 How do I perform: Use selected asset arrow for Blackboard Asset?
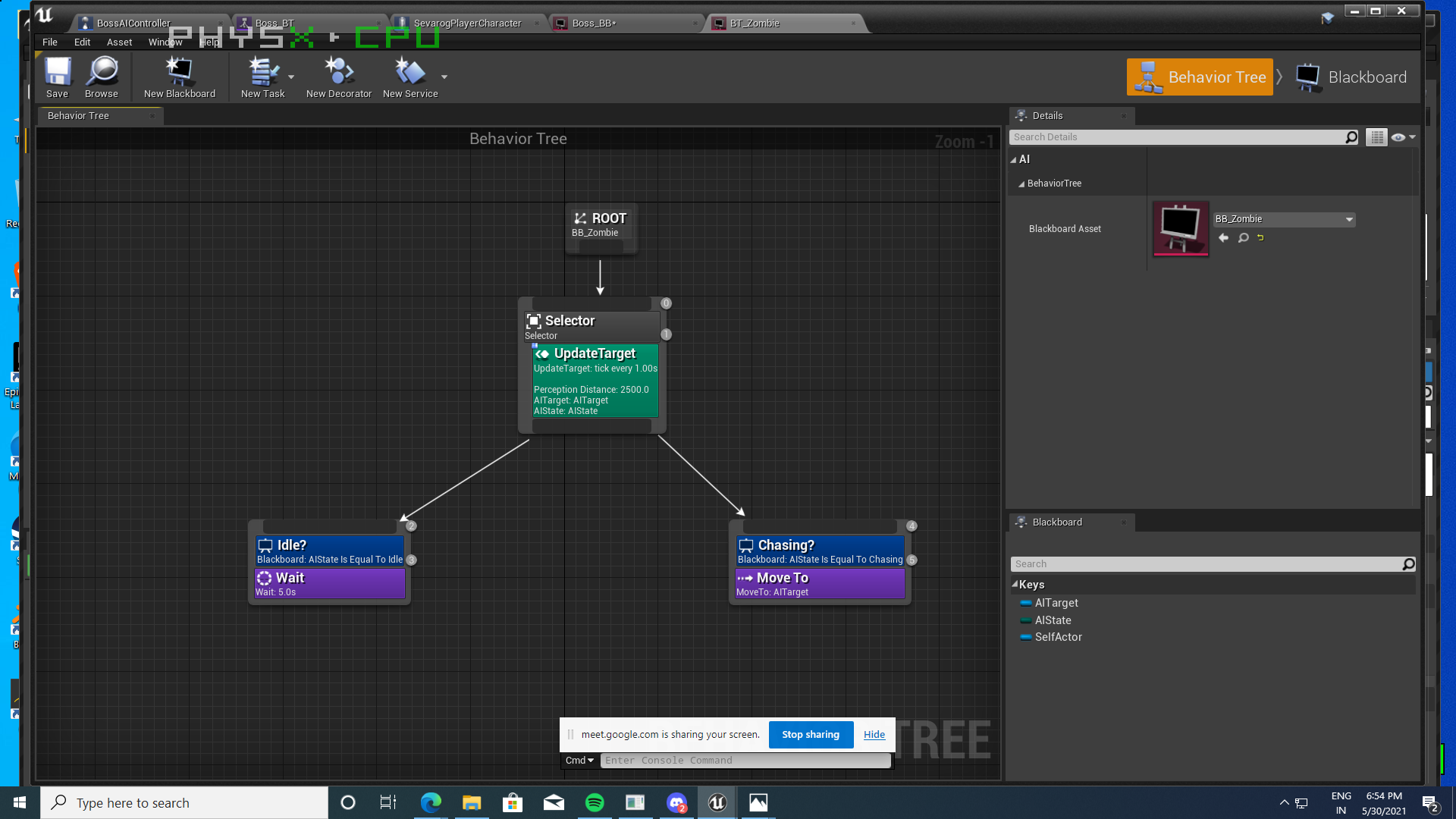1223,238
